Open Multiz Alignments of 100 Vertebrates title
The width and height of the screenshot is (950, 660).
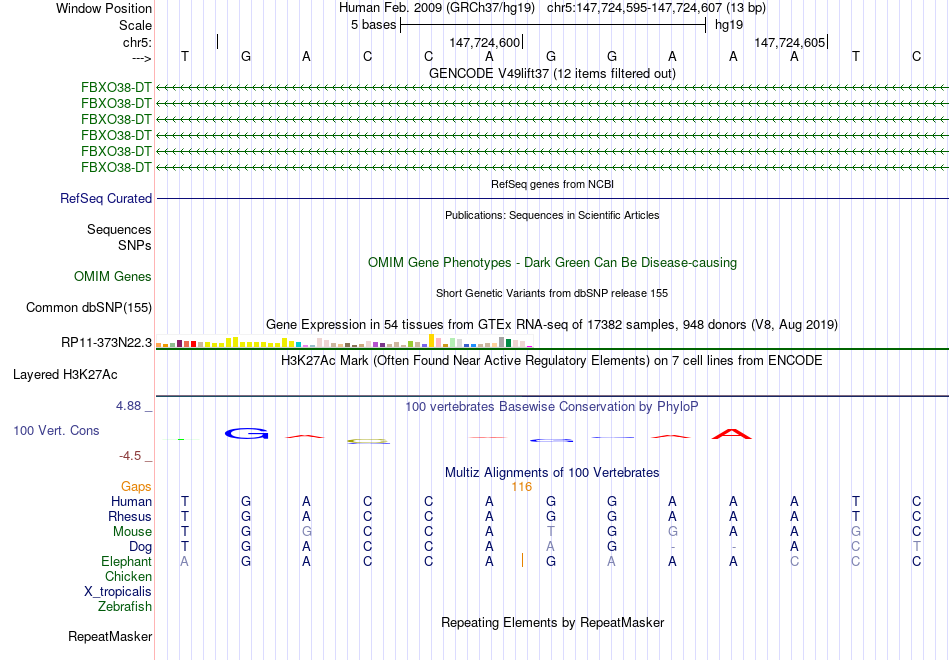552,473
